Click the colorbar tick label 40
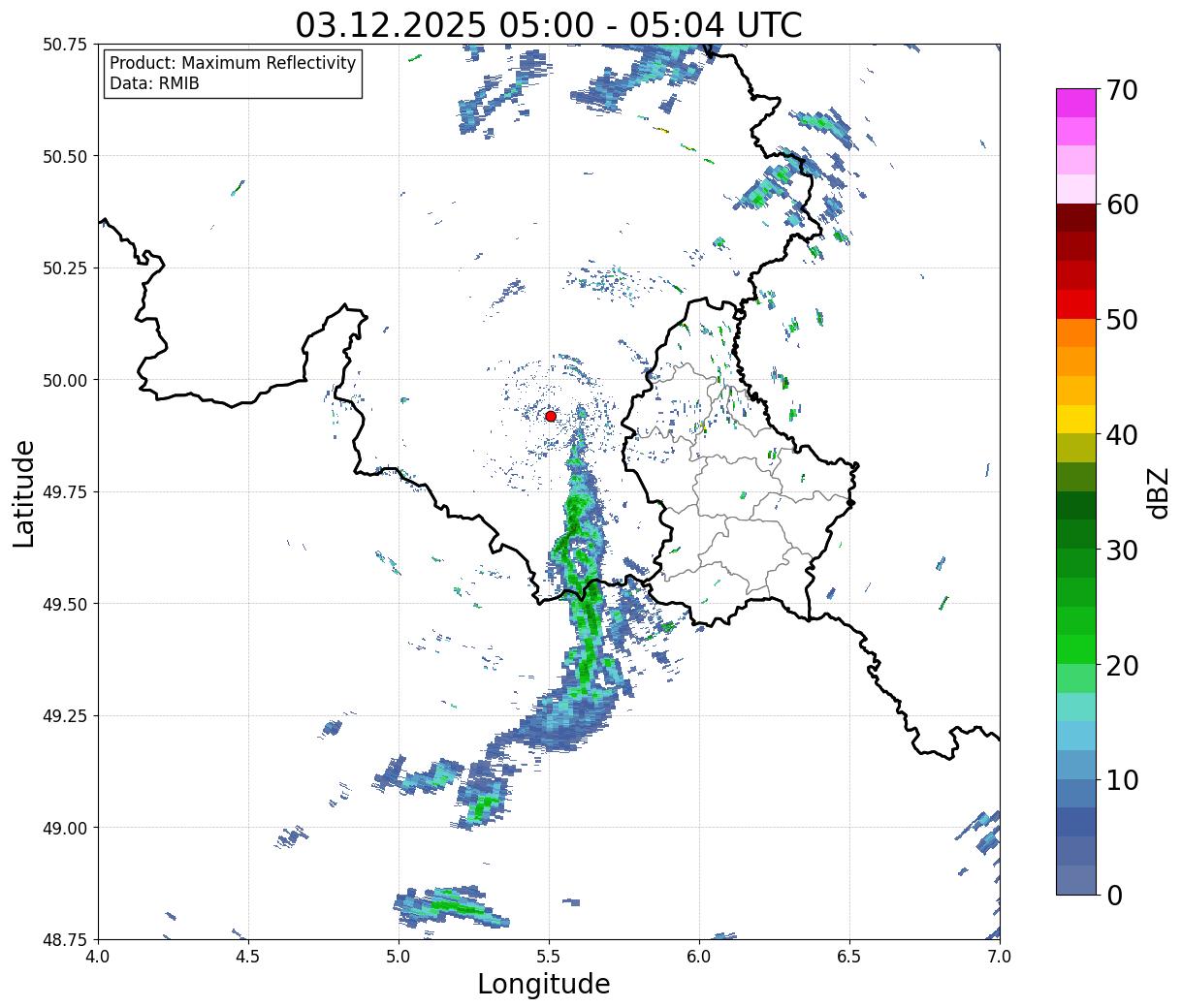This screenshot has width=1182, height=1008. 1121,435
